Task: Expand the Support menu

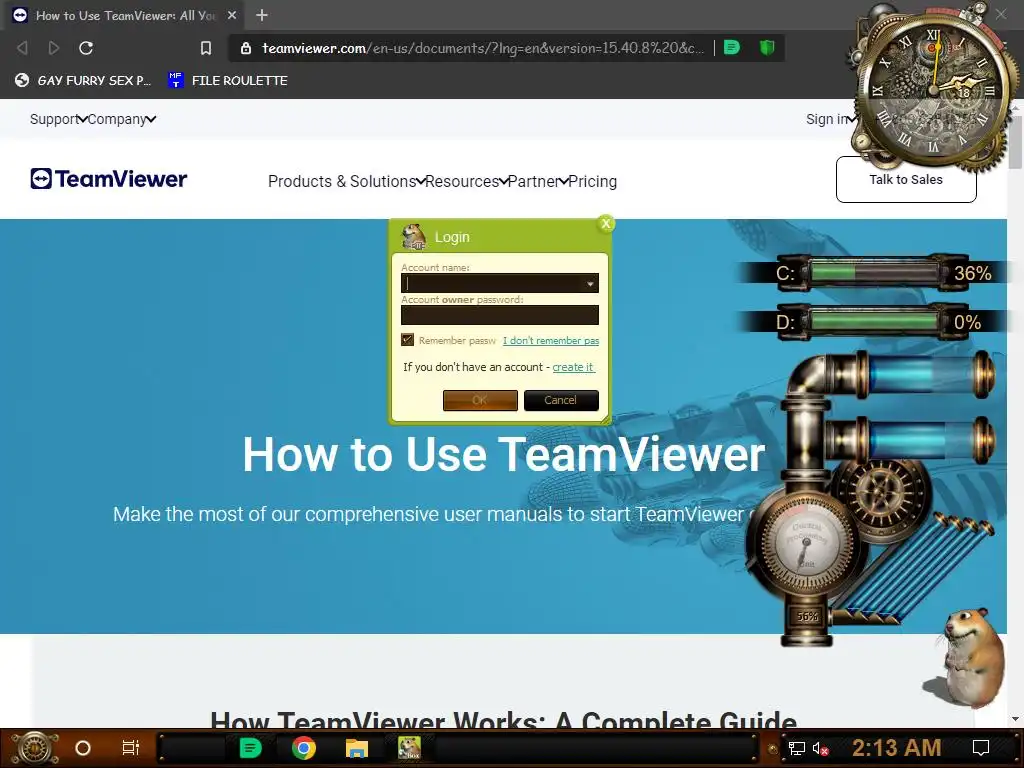Action: tap(59, 119)
